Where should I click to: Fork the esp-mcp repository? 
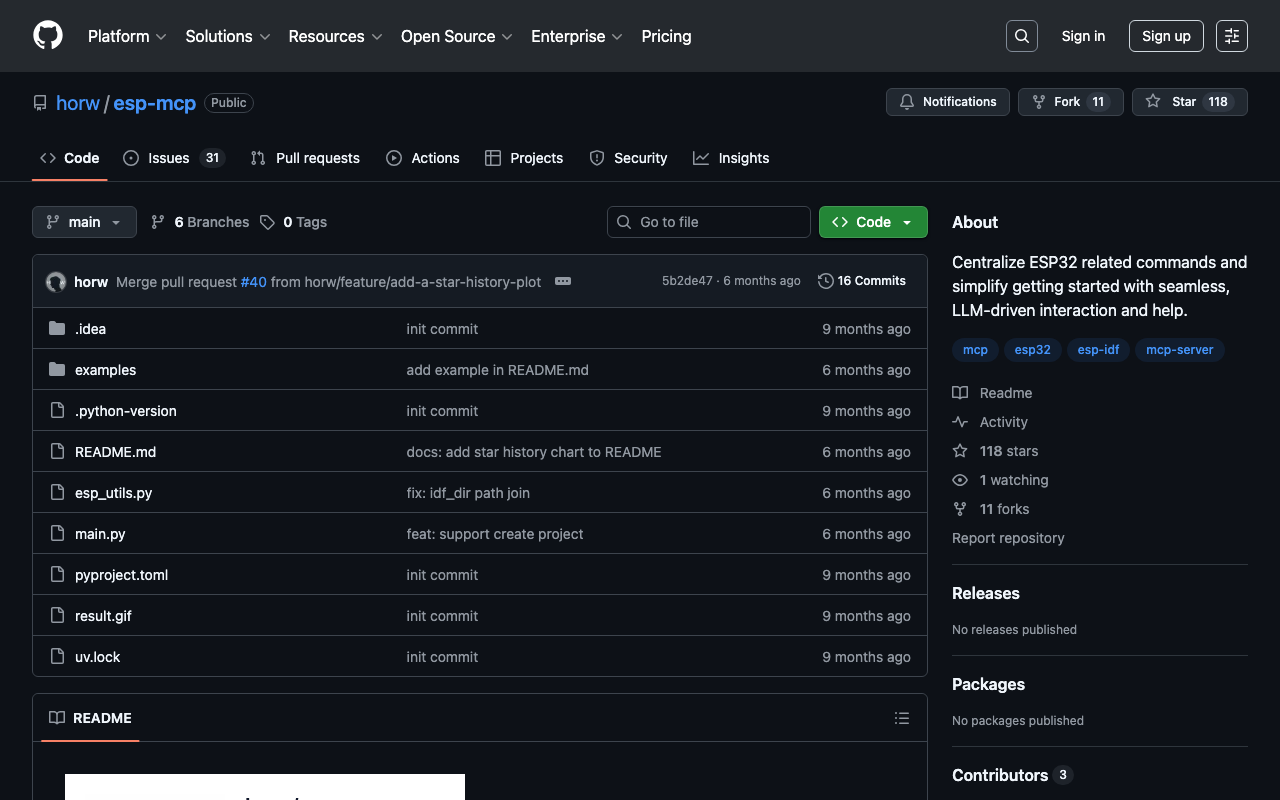1070,102
